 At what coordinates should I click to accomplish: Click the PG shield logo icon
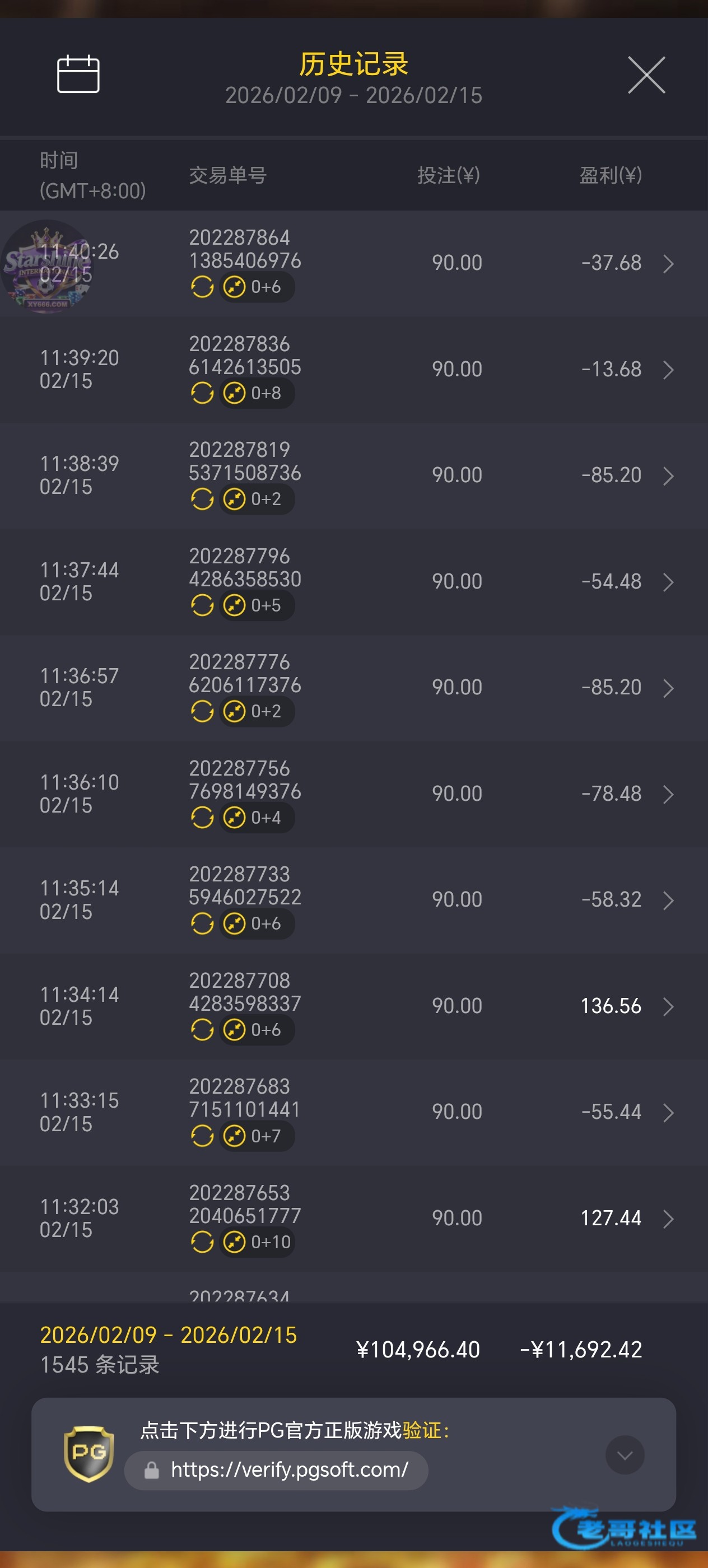click(89, 1453)
